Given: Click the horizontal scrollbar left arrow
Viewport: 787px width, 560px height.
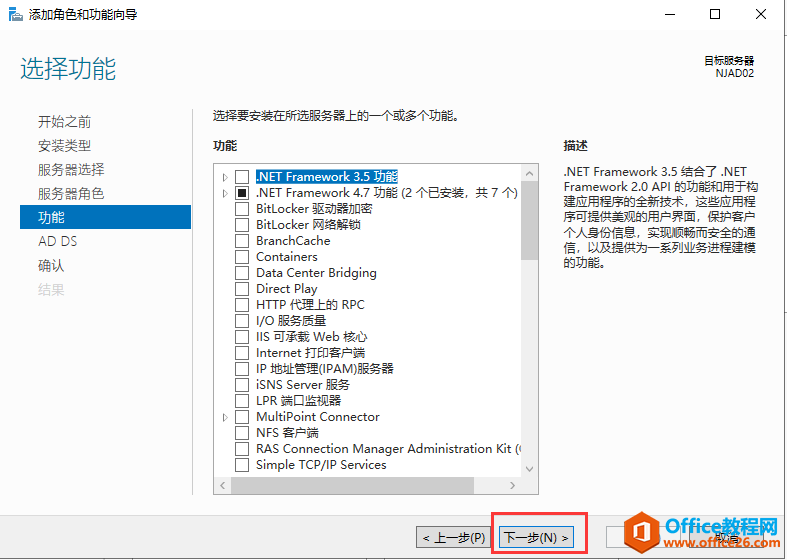Looking at the screenshot, I should click(x=222, y=485).
